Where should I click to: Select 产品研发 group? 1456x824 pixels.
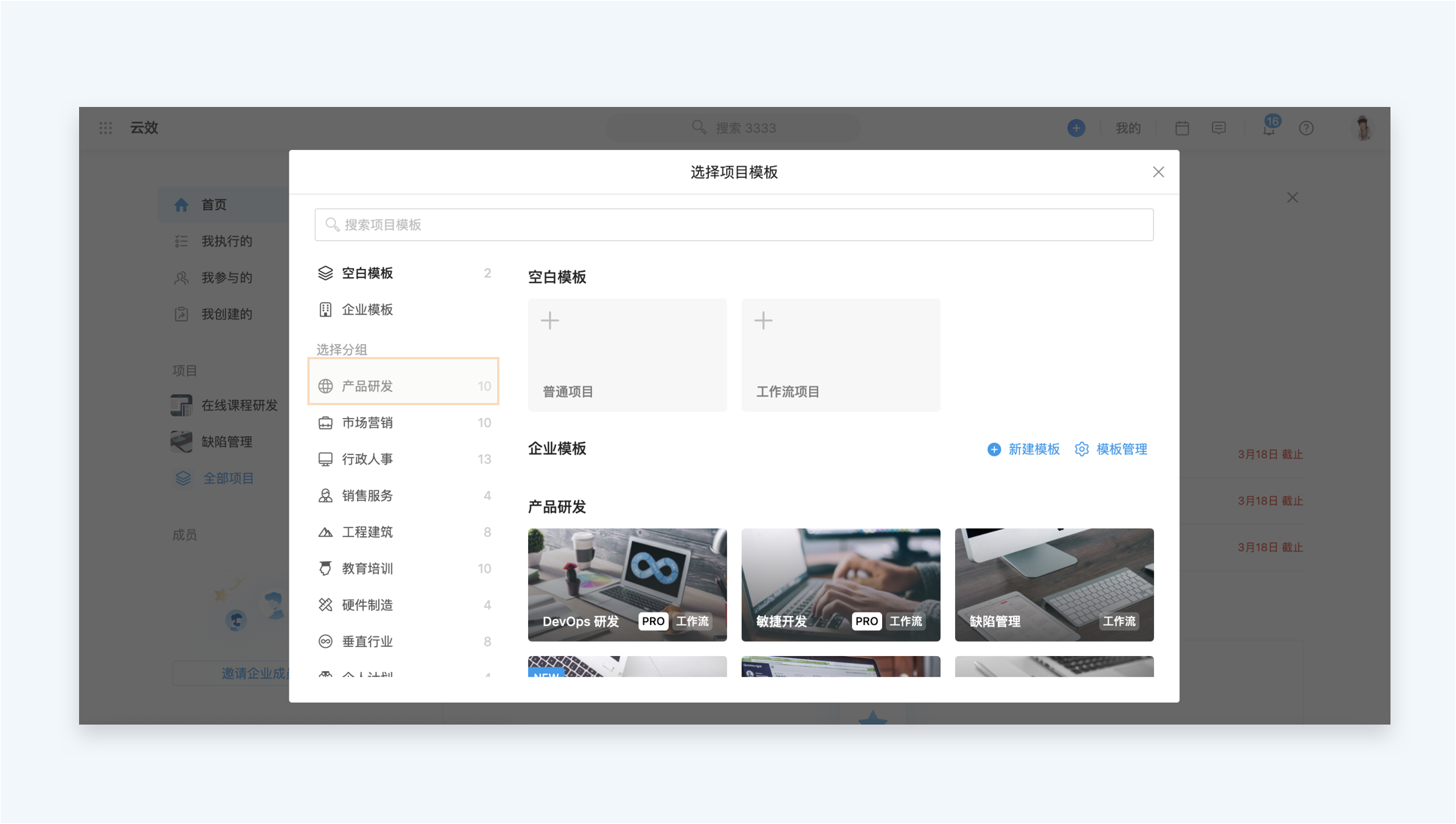pos(404,386)
